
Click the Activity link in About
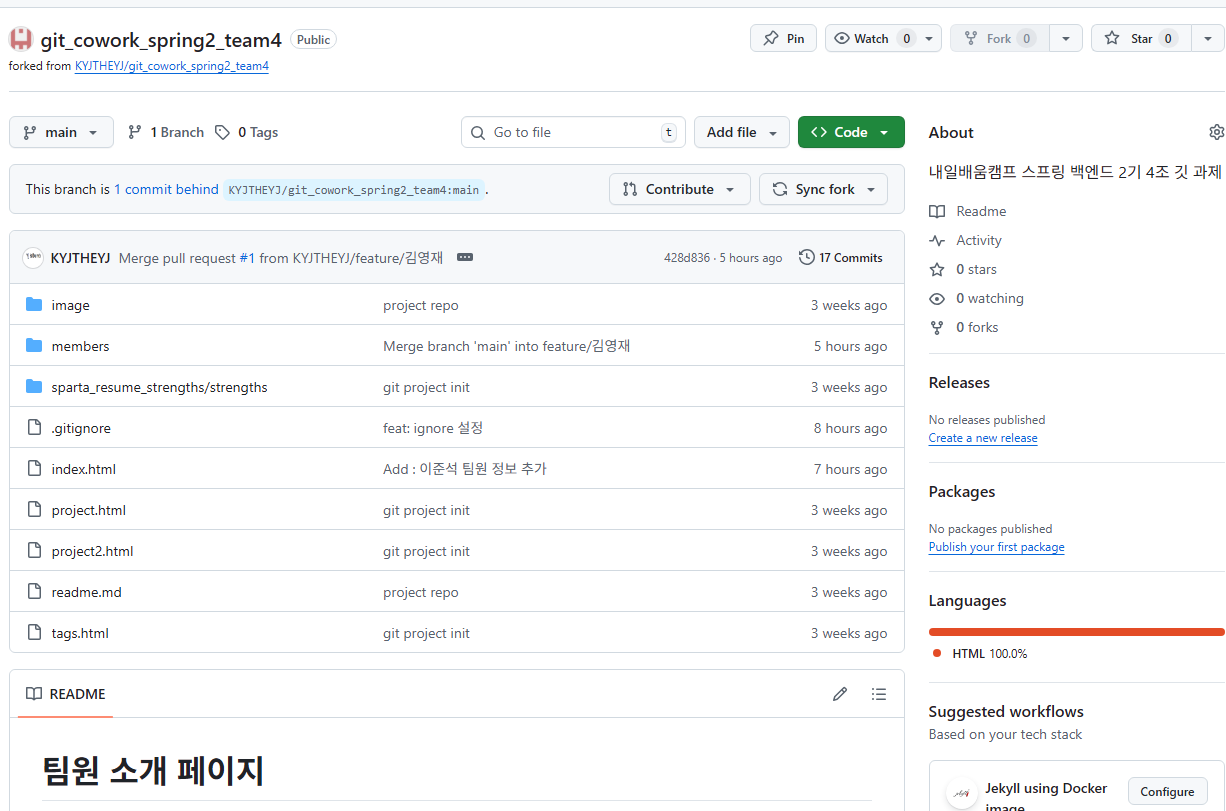979,240
